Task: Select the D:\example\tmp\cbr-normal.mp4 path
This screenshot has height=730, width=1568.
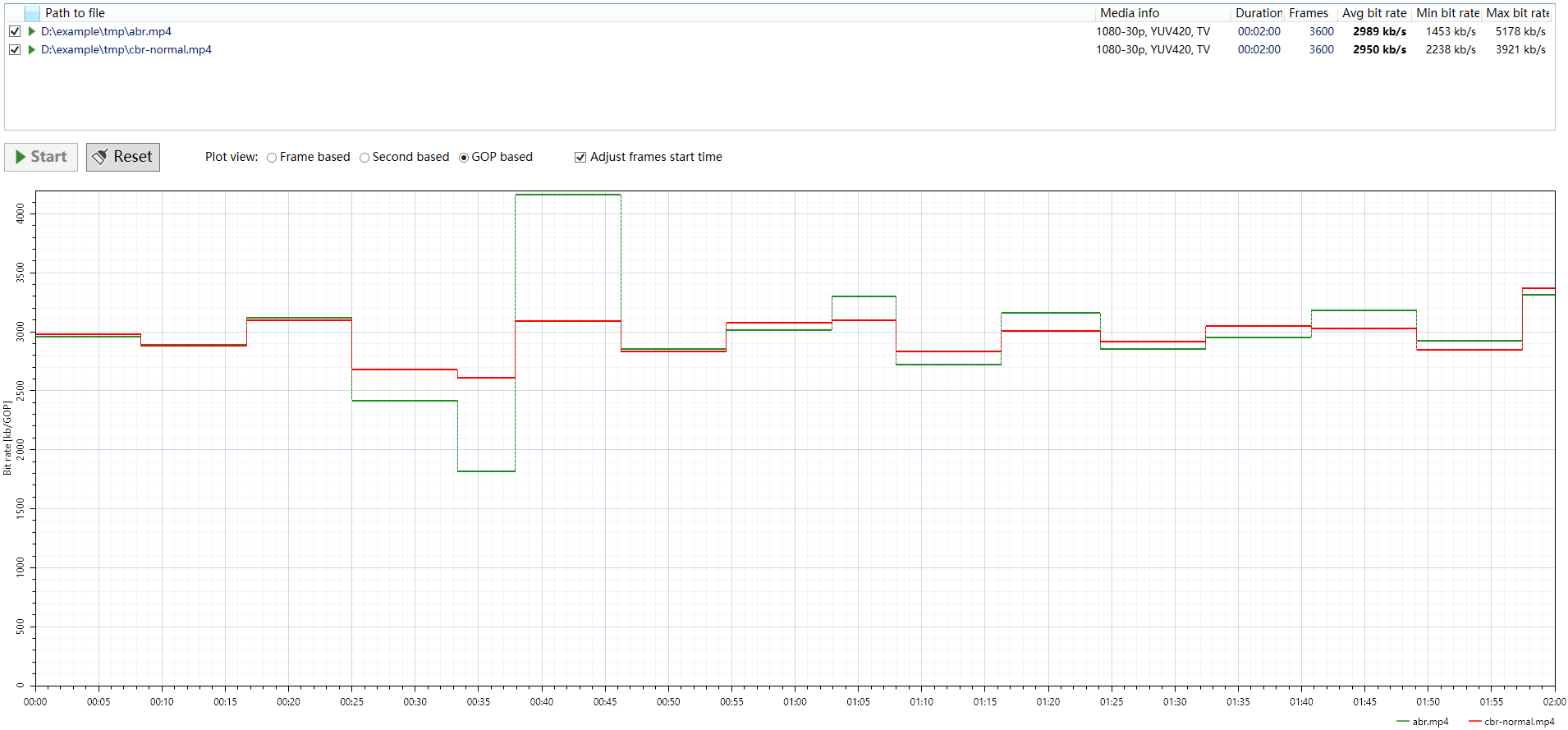Action: [126, 49]
